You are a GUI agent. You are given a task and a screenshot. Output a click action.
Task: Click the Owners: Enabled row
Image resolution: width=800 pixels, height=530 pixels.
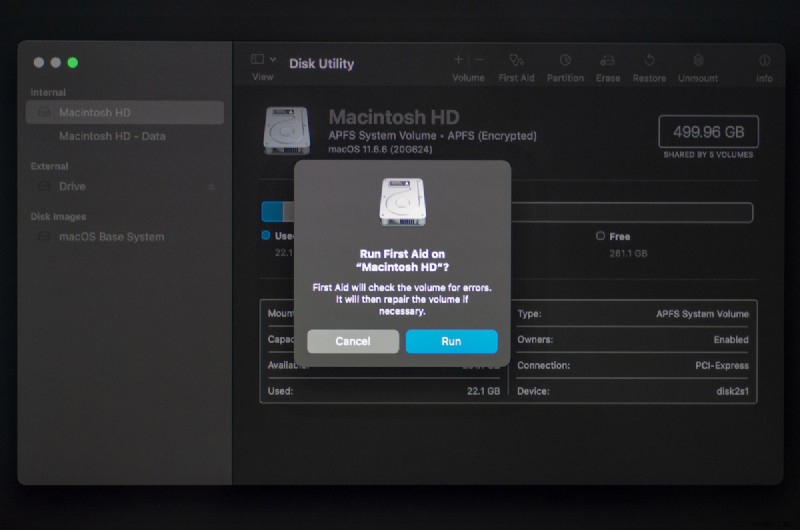click(633, 340)
